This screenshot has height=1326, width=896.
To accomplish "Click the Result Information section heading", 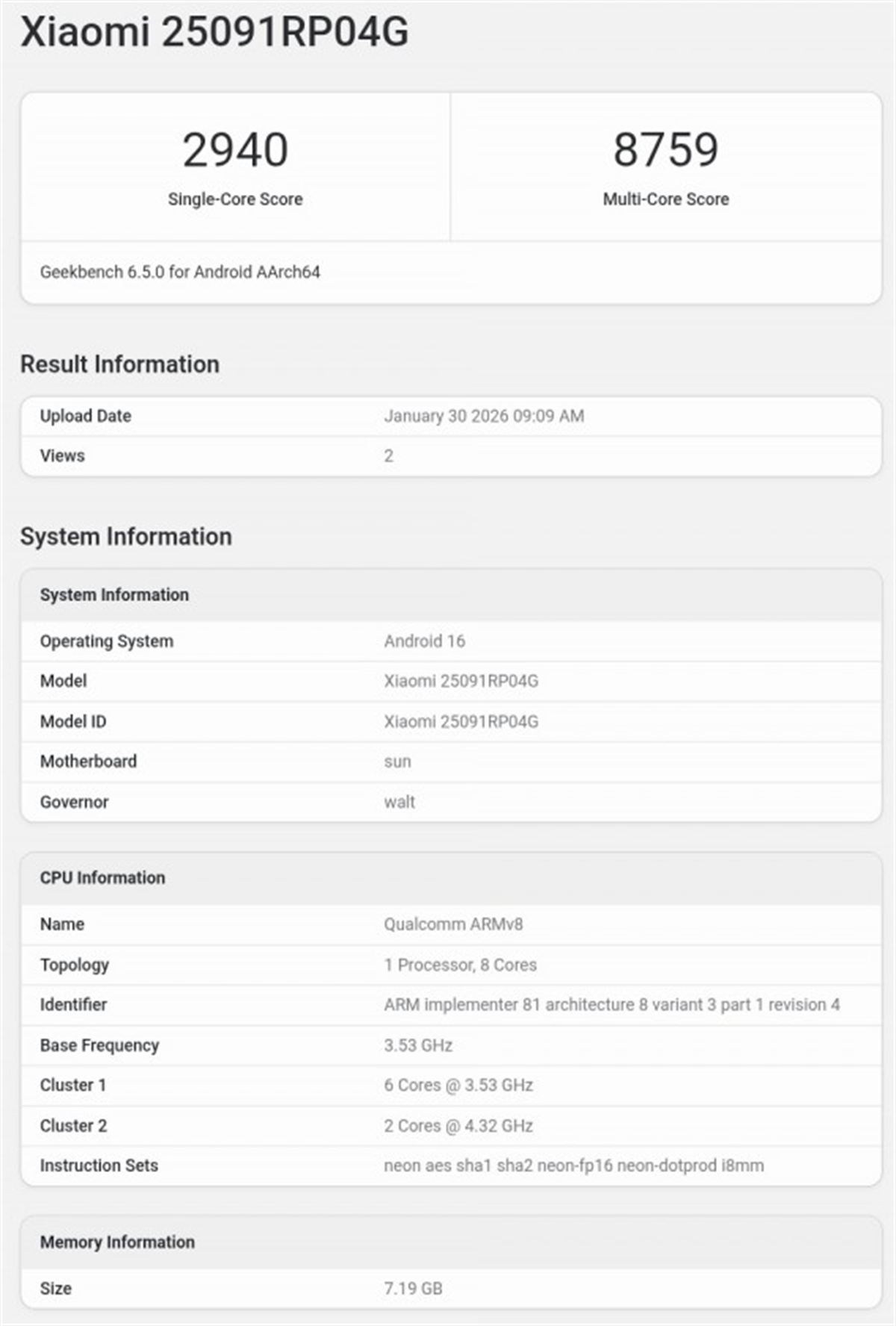I will [119, 364].
